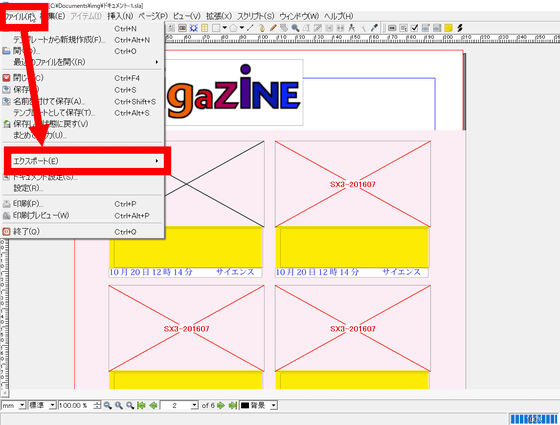Image resolution: width=560 pixels, height=425 pixels.
Task: Open the 拡張(X) menu
Action: tap(219, 16)
